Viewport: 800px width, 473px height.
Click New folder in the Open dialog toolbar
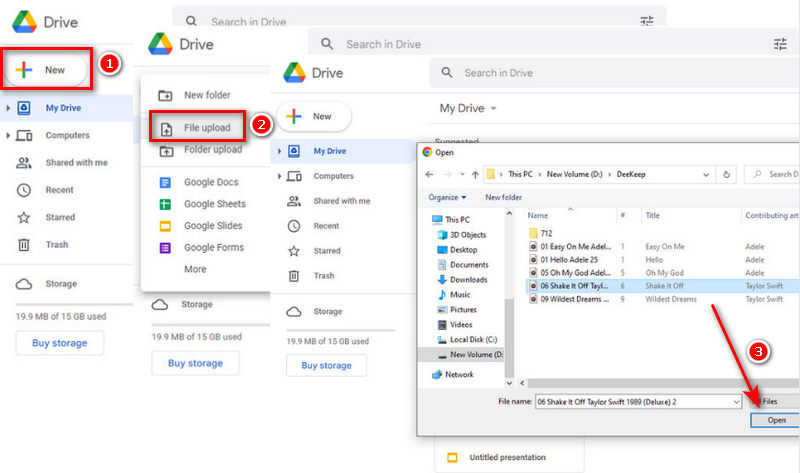tap(503, 197)
